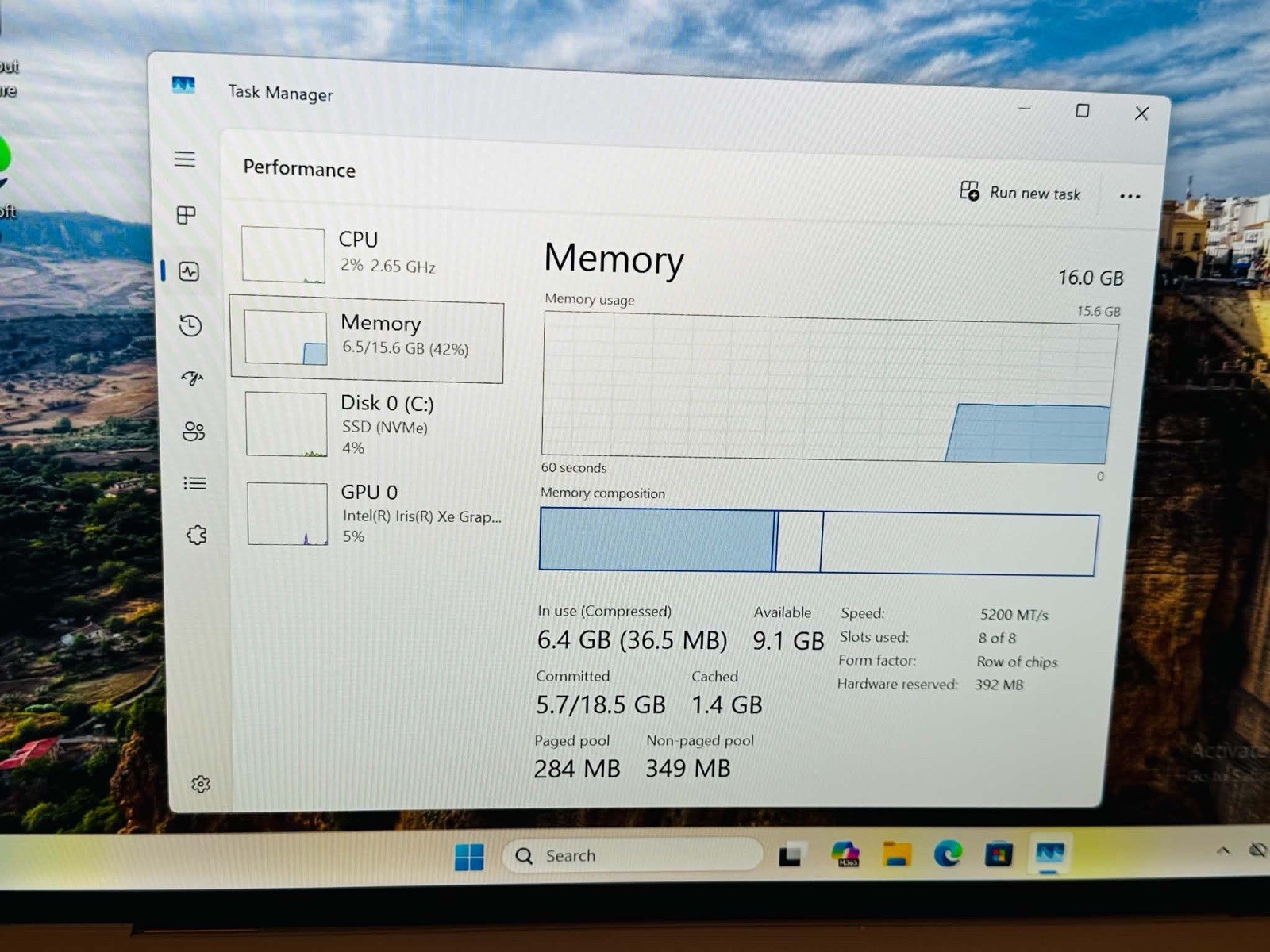
Task: Launch Microsoft Edge from the taskbar
Action: (x=948, y=854)
